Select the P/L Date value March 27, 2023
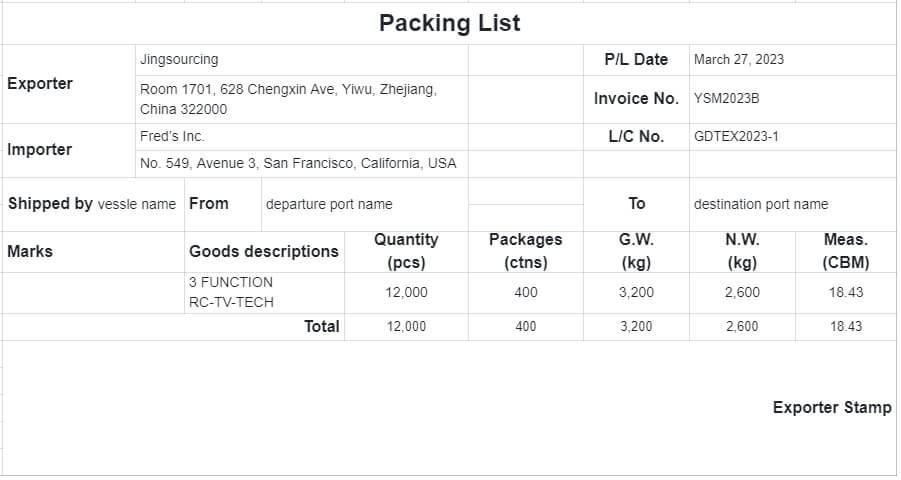Image resolution: width=901 pixels, height=480 pixels. [x=739, y=60]
